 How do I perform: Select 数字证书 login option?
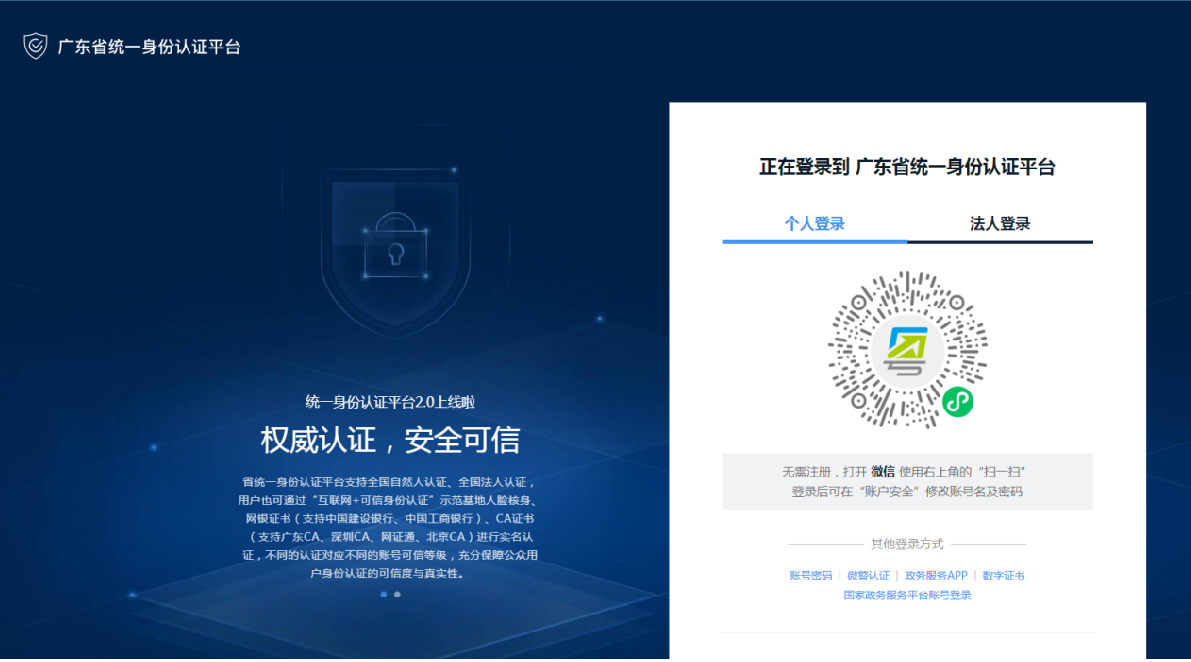1003,576
